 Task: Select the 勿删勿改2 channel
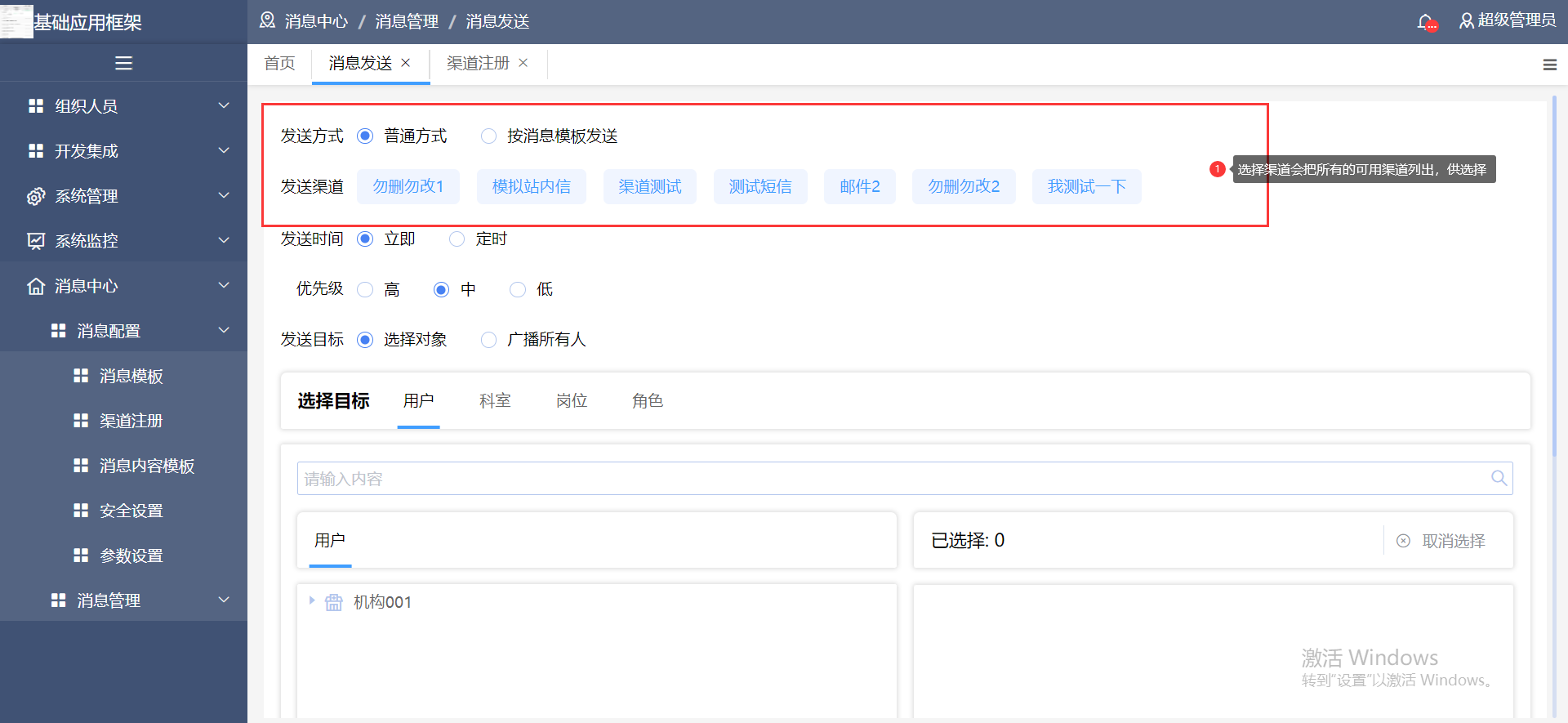(x=964, y=186)
